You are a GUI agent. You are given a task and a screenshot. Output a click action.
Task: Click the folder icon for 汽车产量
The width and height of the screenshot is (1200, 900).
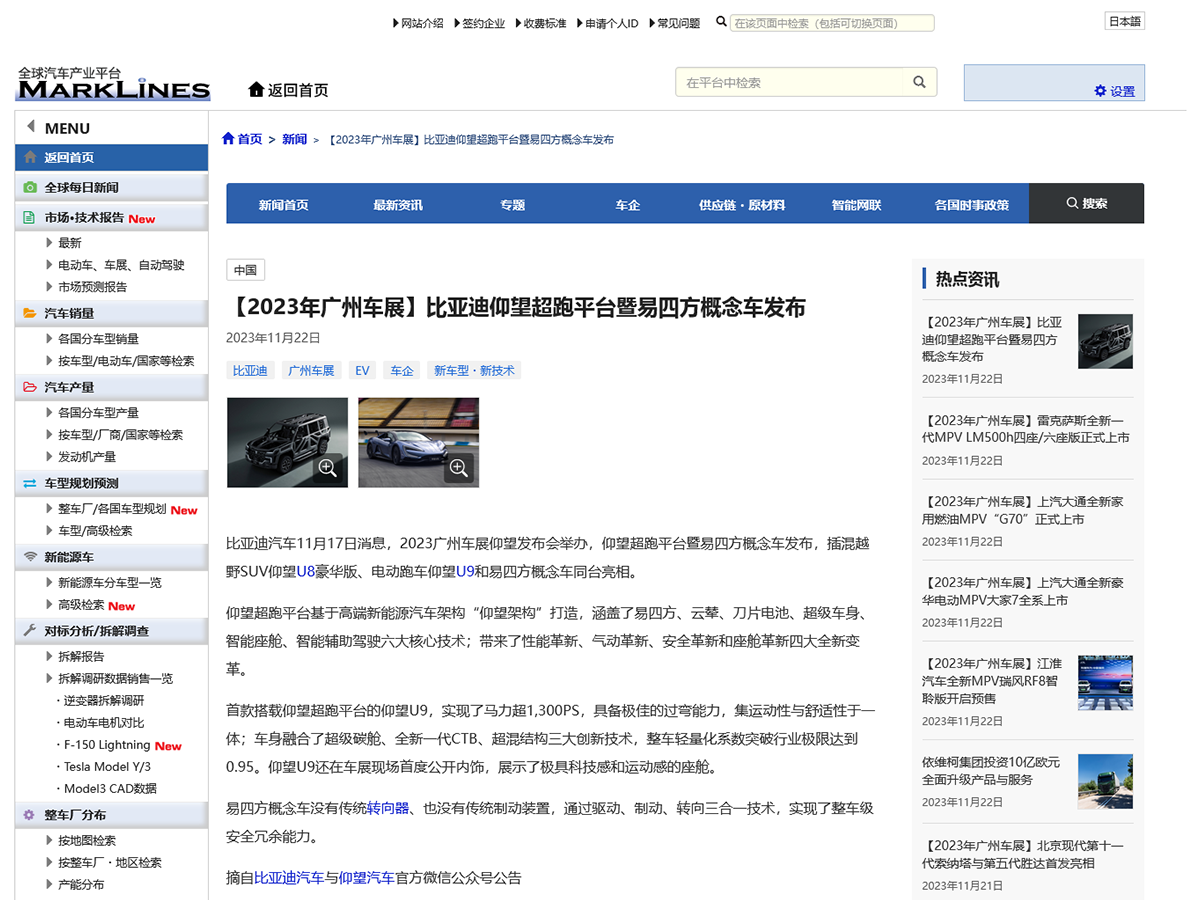[30, 387]
